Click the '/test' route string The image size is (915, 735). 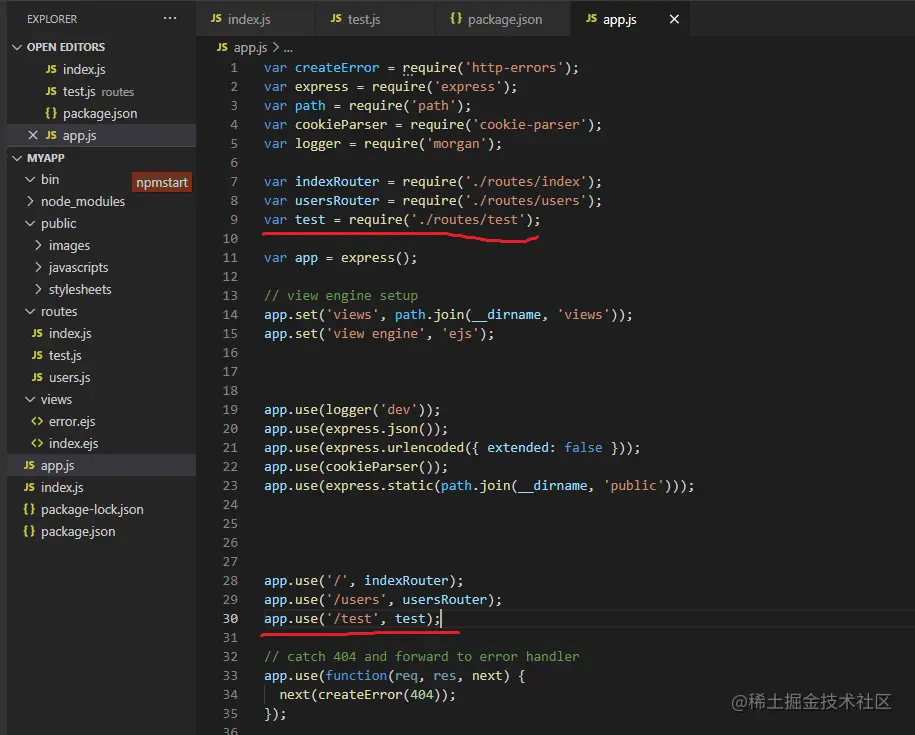click(x=352, y=618)
